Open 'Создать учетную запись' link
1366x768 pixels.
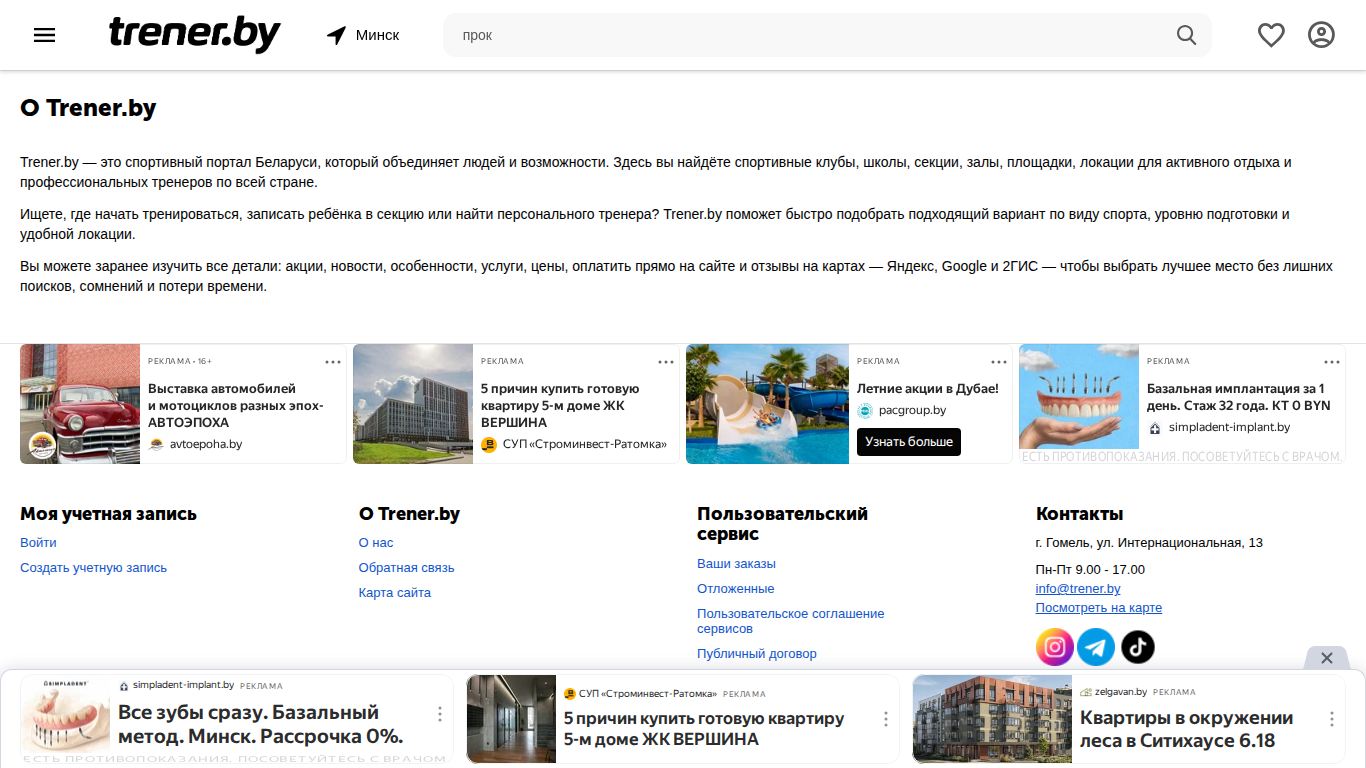click(x=94, y=567)
